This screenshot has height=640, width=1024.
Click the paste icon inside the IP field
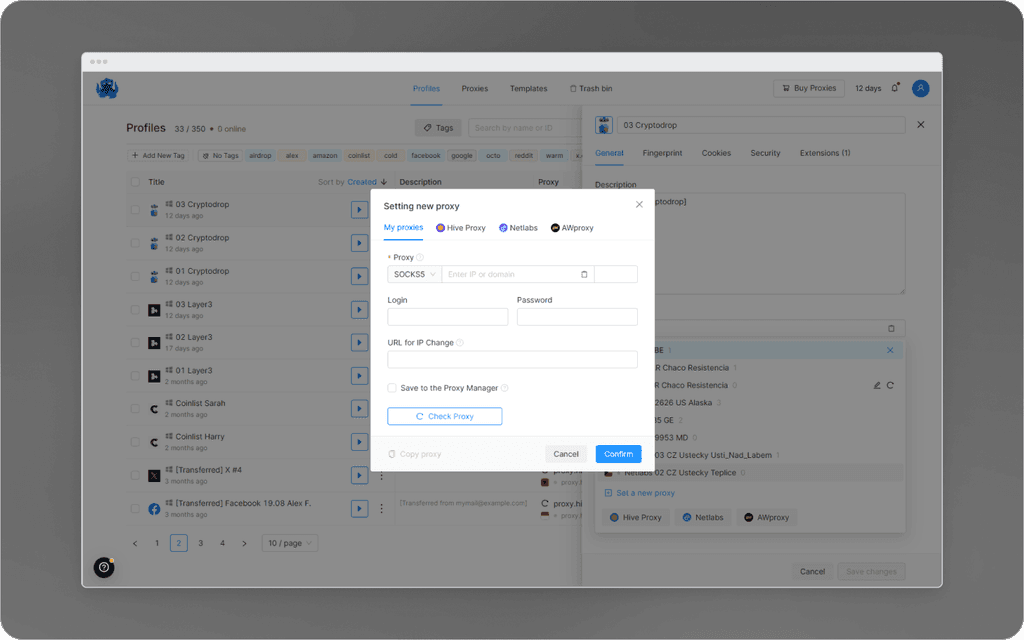click(x=583, y=273)
